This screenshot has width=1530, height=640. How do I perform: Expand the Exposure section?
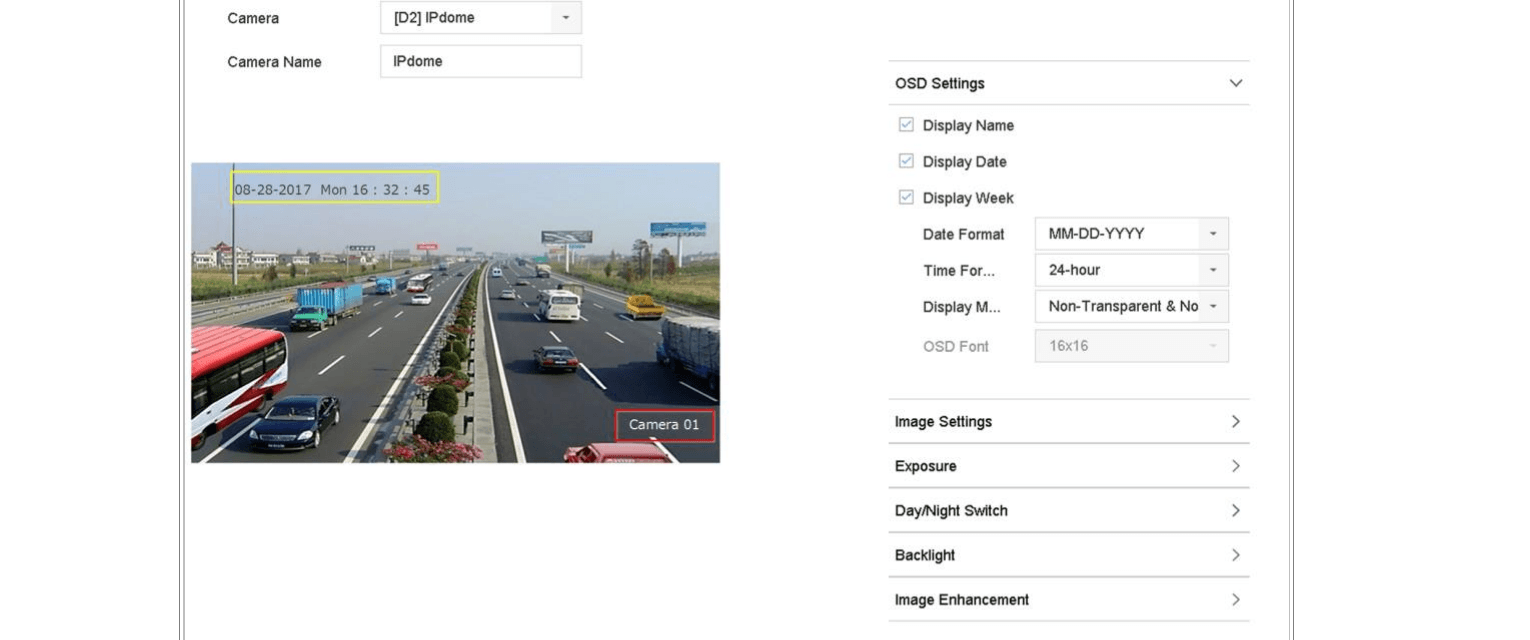1068,466
